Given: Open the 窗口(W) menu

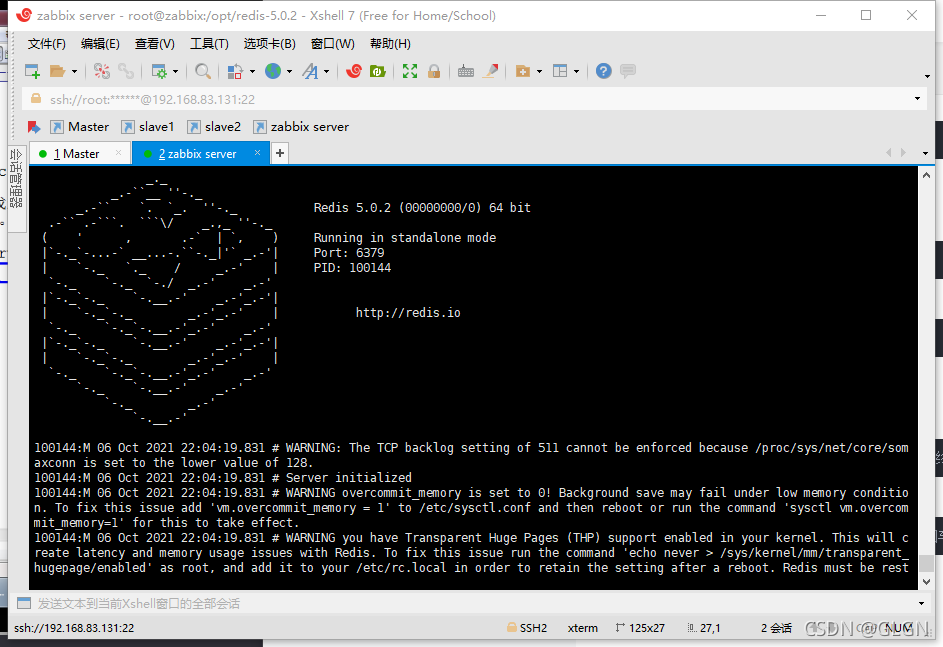Looking at the screenshot, I should pos(333,44).
